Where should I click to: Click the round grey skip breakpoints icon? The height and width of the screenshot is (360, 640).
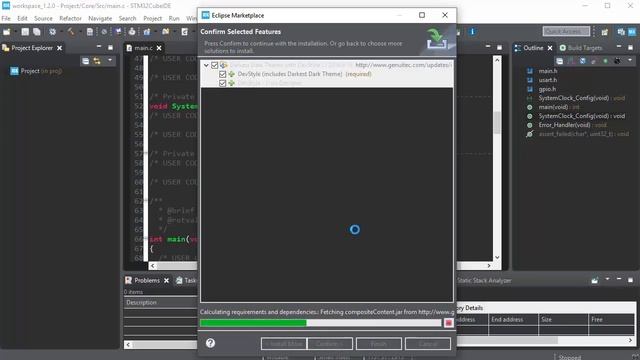click(104, 31)
